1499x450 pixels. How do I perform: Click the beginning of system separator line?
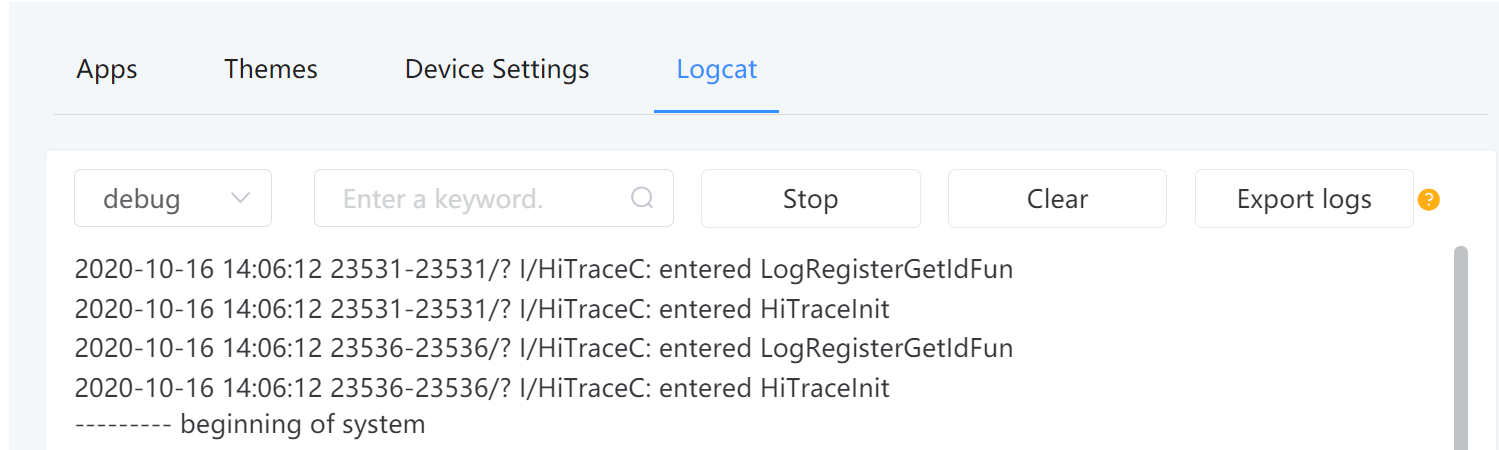250,424
